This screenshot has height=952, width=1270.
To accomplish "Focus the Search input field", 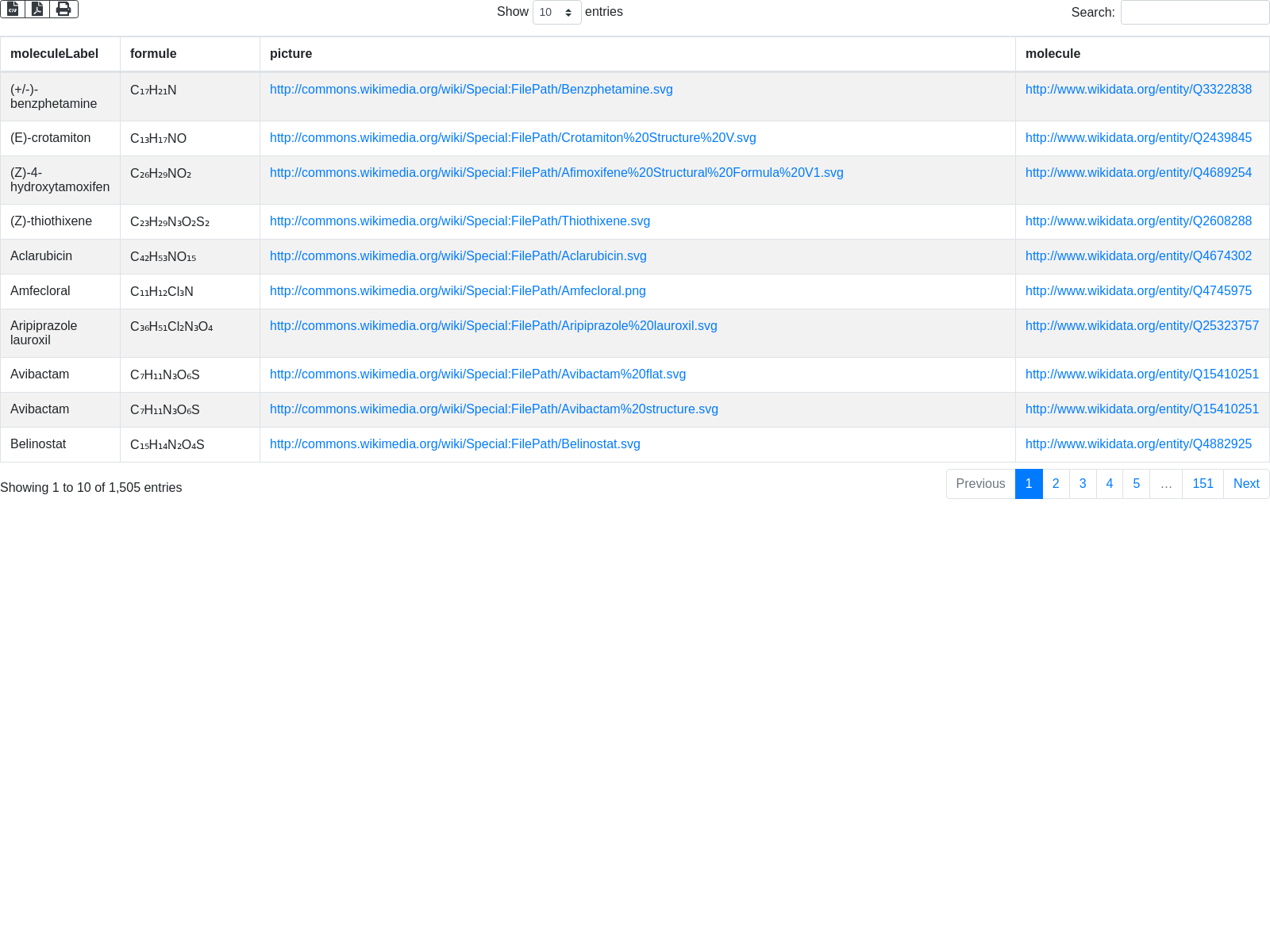I will 1195,13.
